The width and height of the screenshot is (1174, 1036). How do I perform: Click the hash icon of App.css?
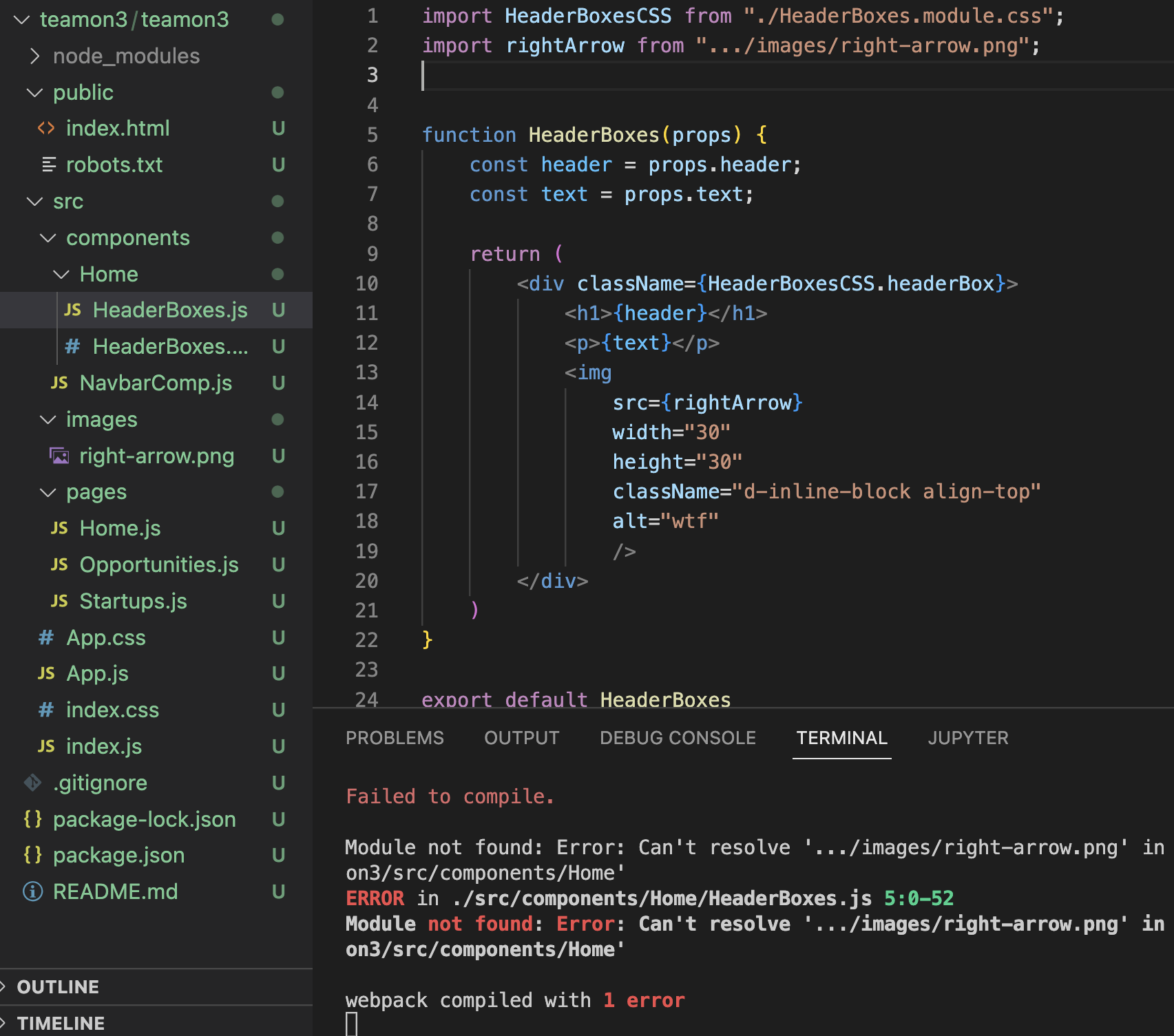click(46, 637)
